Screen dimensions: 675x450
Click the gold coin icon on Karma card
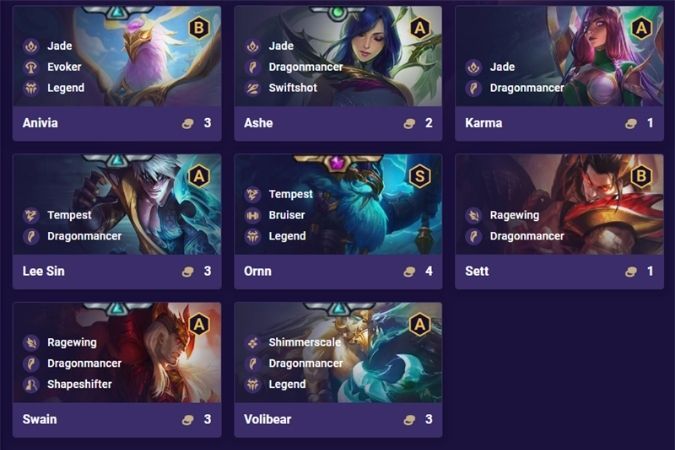[631, 124]
